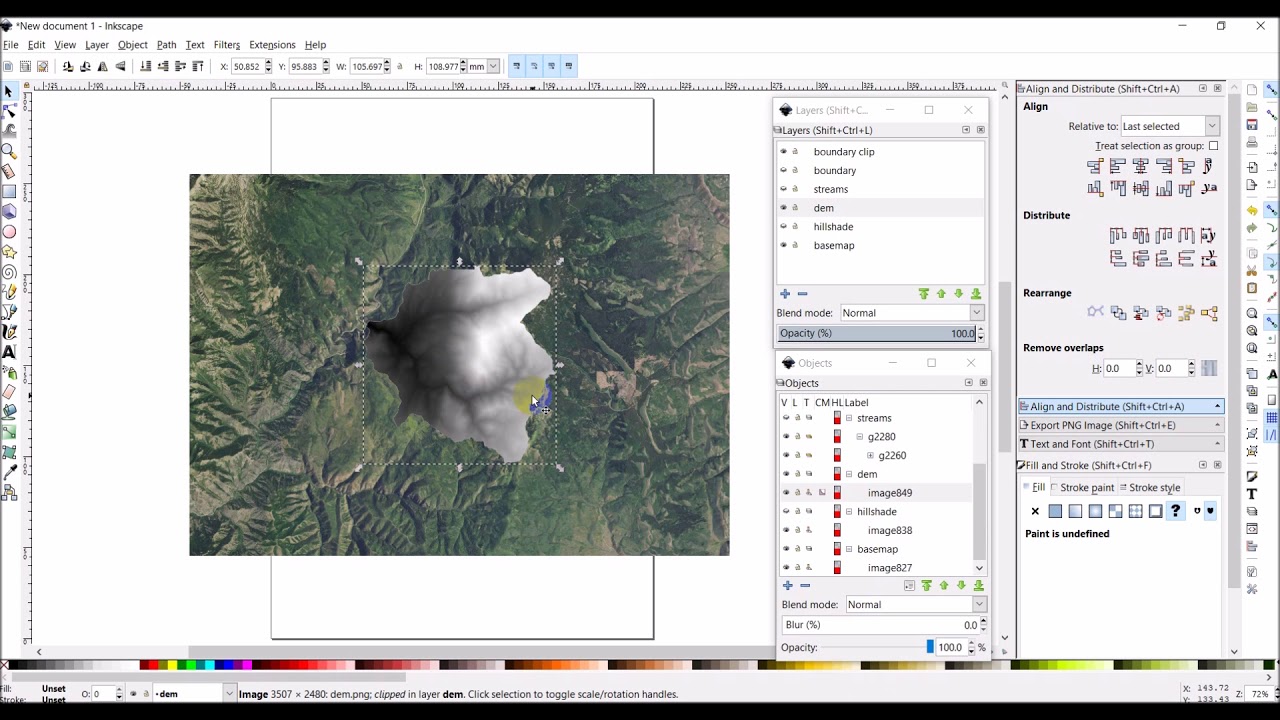Open the Path menu
The height and width of the screenshot is (720, 1280).
tap(166, 45)
